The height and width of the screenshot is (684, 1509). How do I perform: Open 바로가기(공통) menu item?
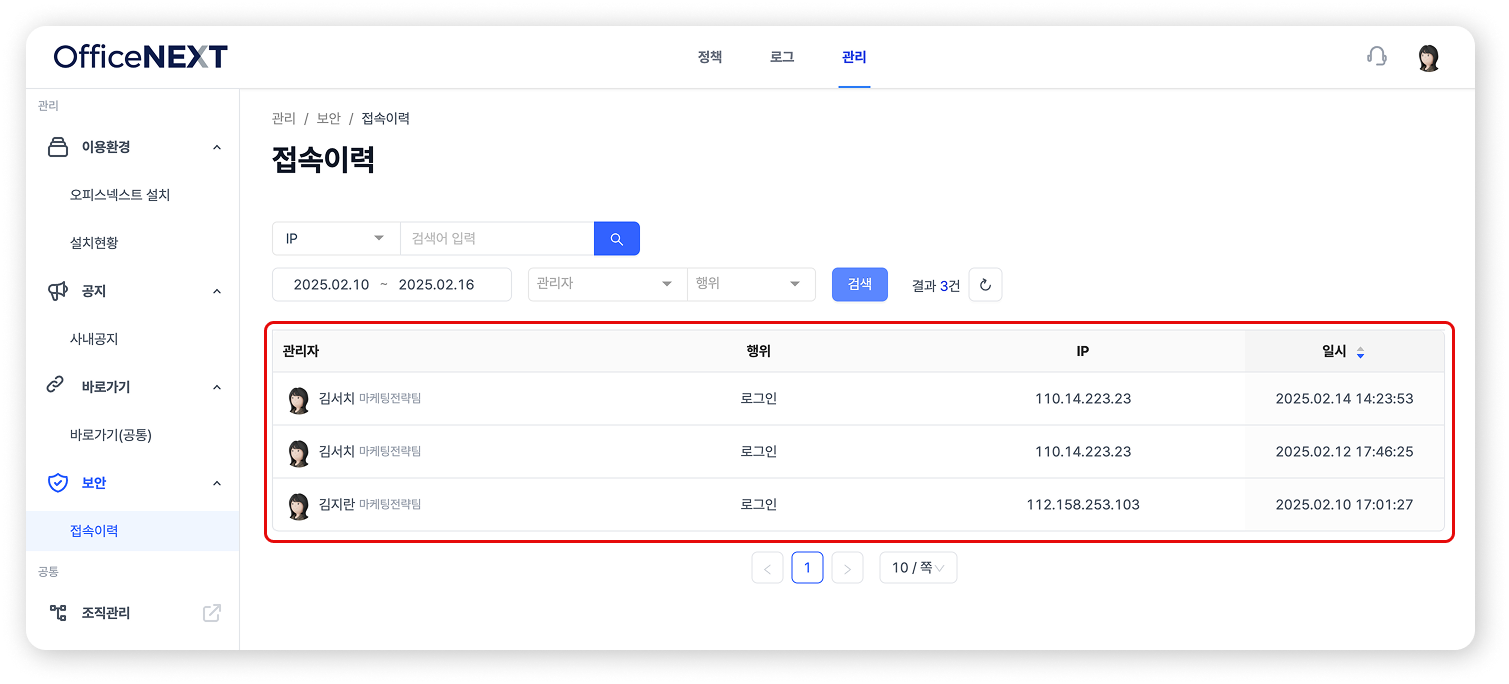coord(111,435)
